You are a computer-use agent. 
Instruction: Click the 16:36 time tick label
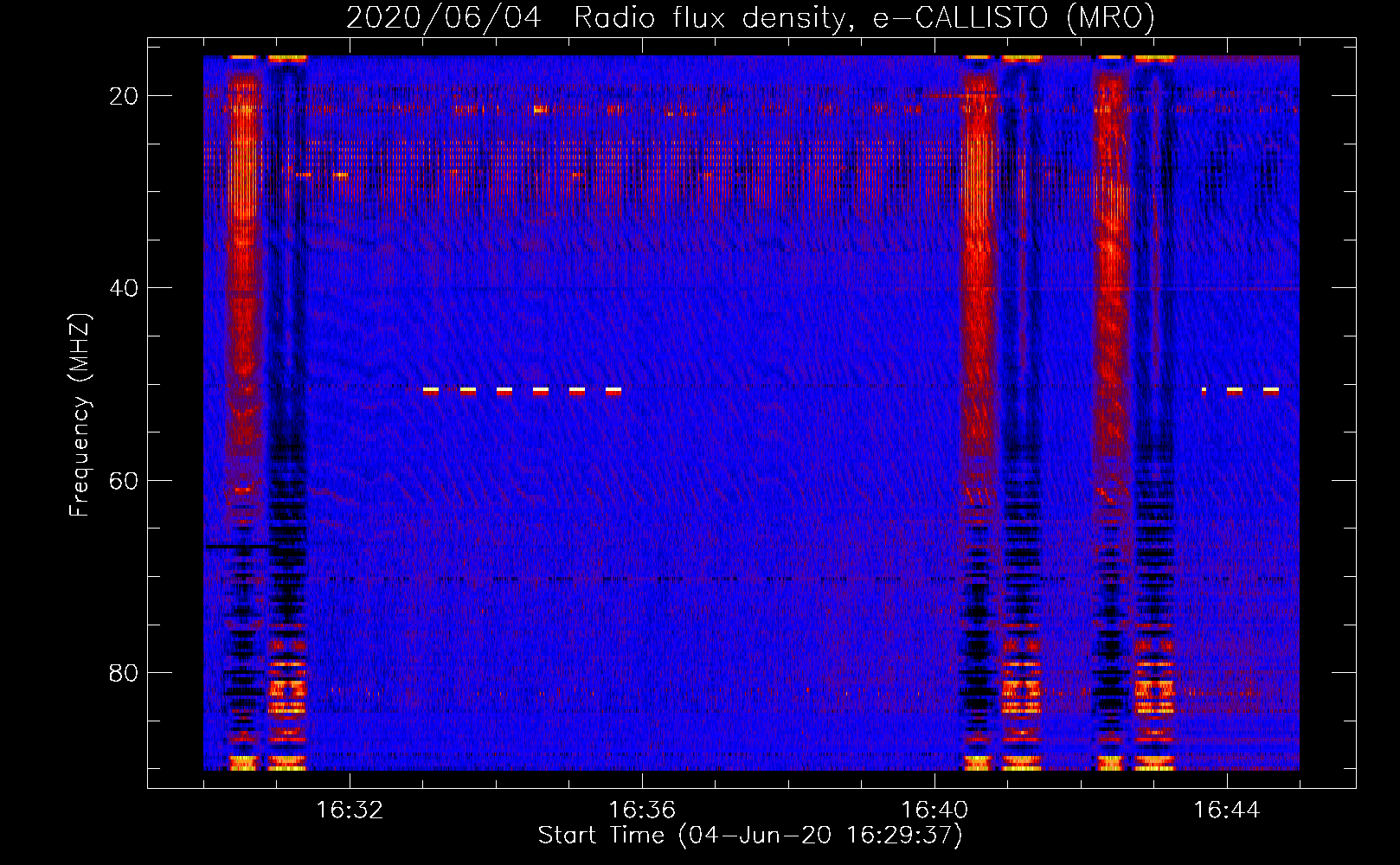tap(642, 811)
